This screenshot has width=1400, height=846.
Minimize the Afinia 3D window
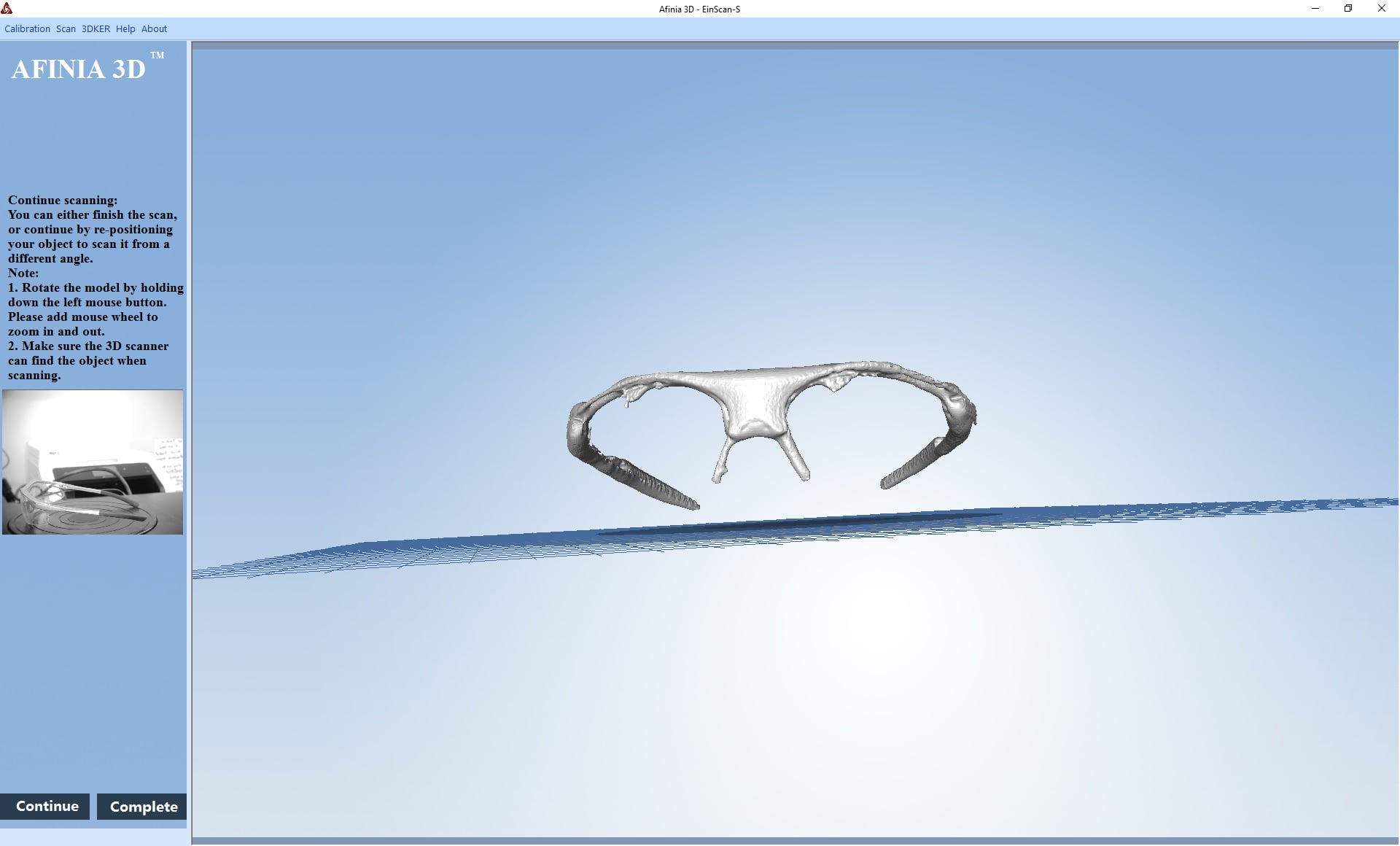click(1315, 9)
